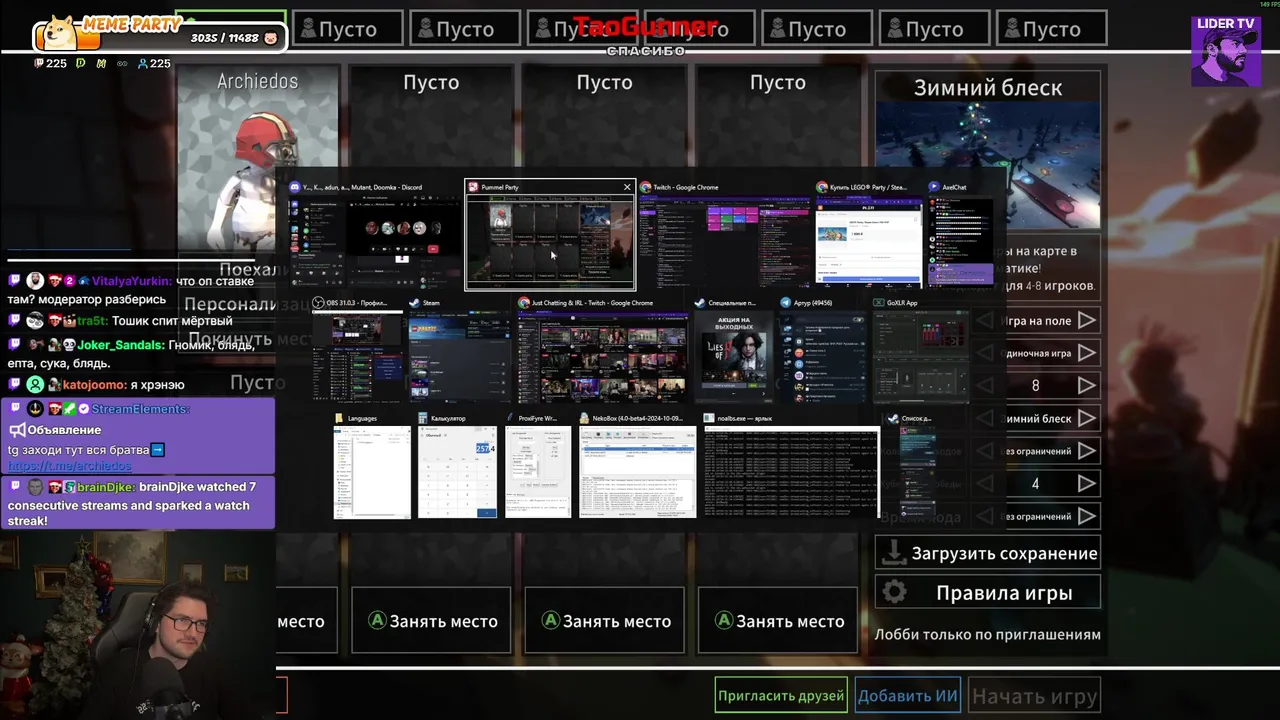Click the gear icon beside Правила игры
Image resolution: width=1280 pixels, height=720 pixels.
894,592
